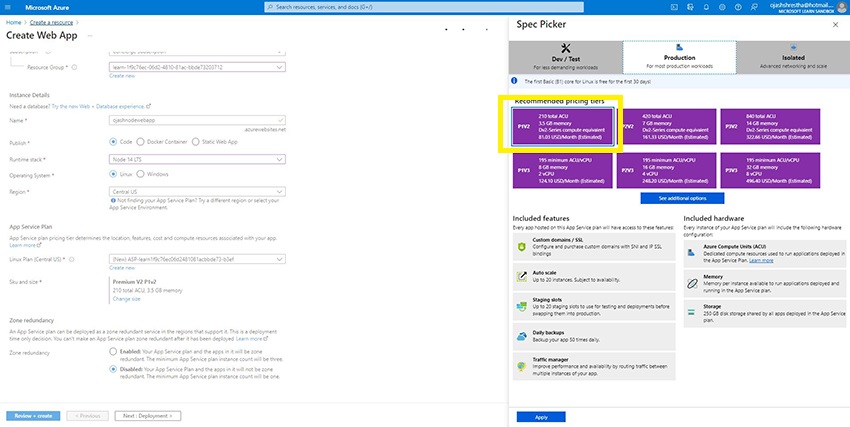This screenshot has width=850, height=427.
Task: Select the P3V2 pricing tier card
Action: coord(770,127)
